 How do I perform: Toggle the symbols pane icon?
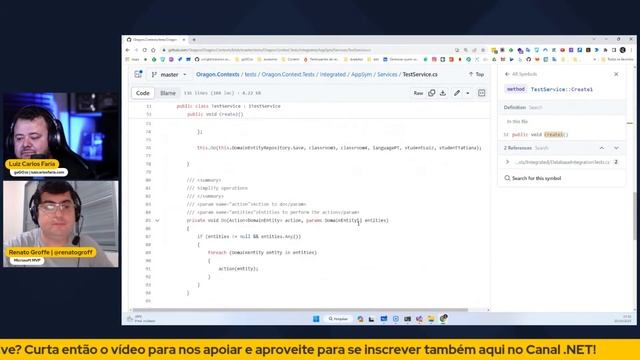[x=482, y=93]
